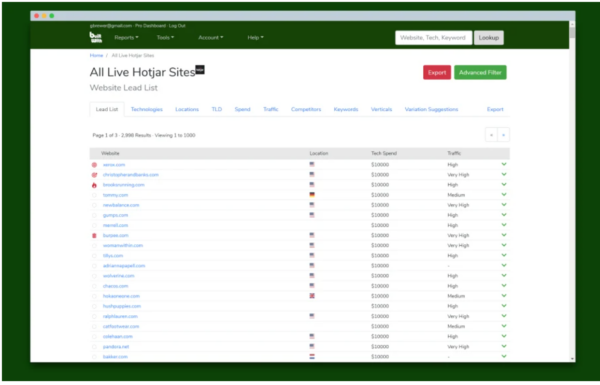Open the ralphlauren.com website link

click(120, 316)
